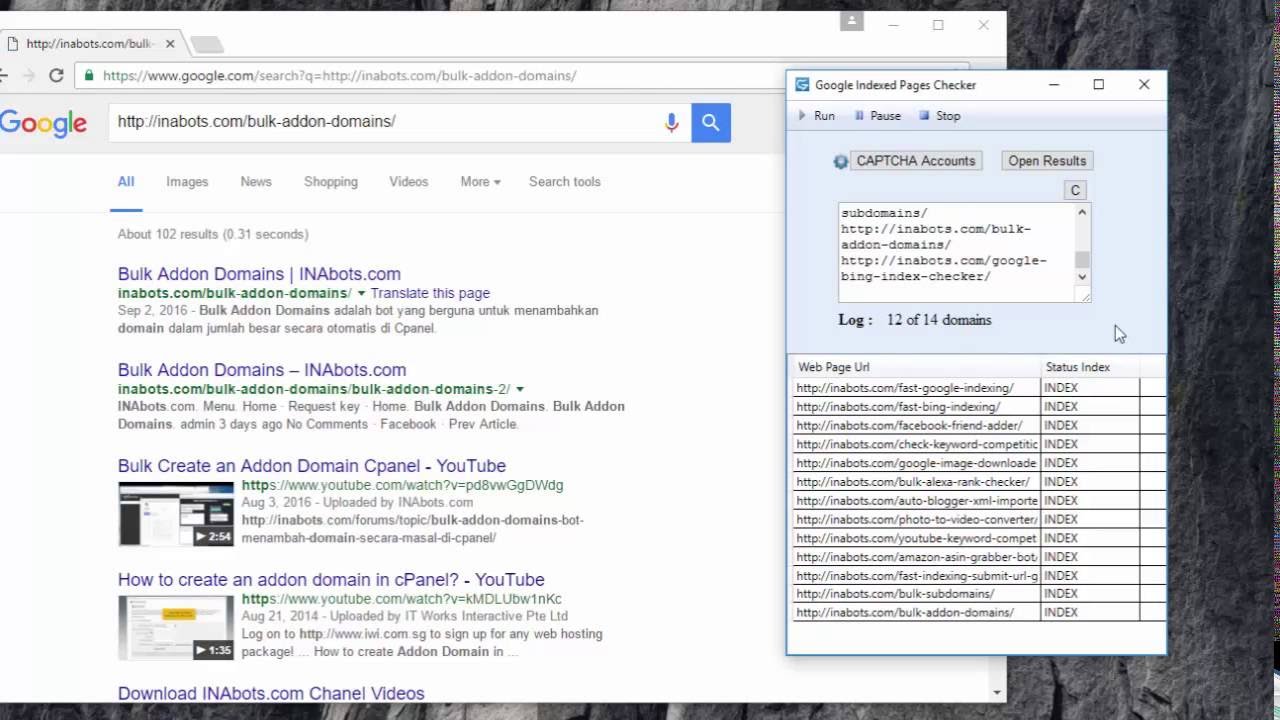Expand the More search options dropdown
Screen dimensions: 1280x720
tap(480, 182)
